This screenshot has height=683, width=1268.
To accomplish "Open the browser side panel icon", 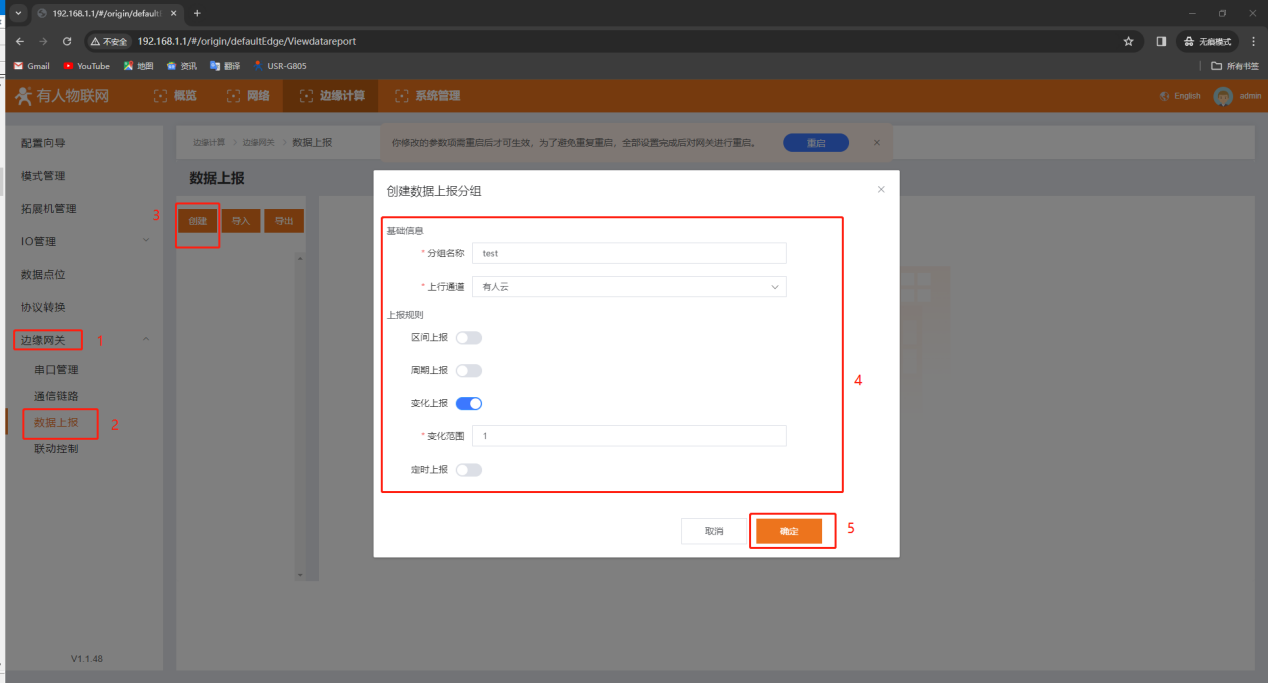I will point(1161,41).
